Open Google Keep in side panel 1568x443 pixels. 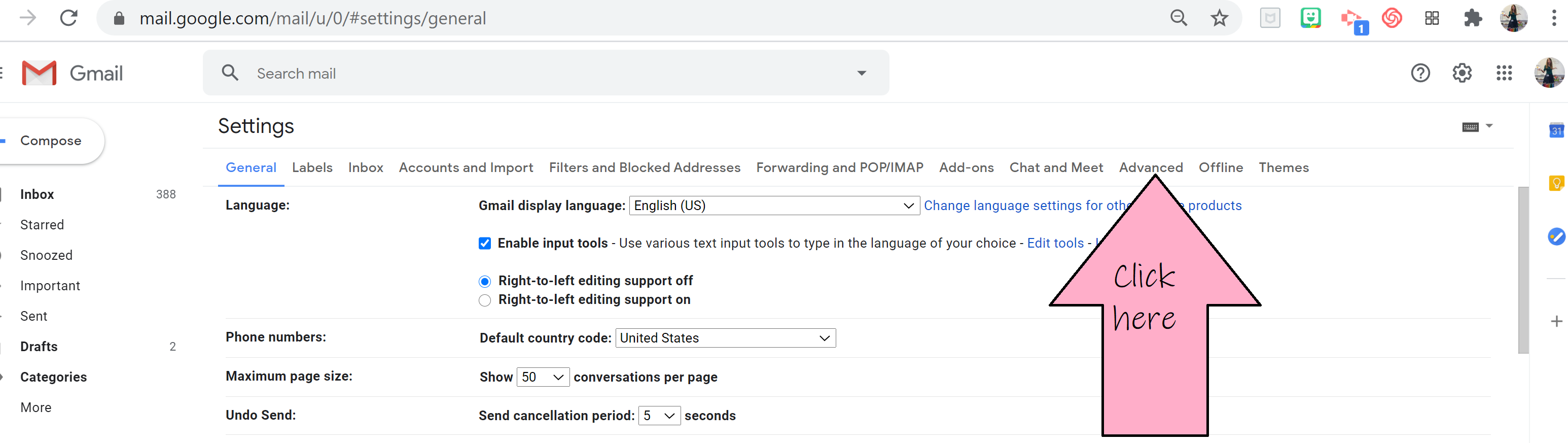tap(1556, 183)
